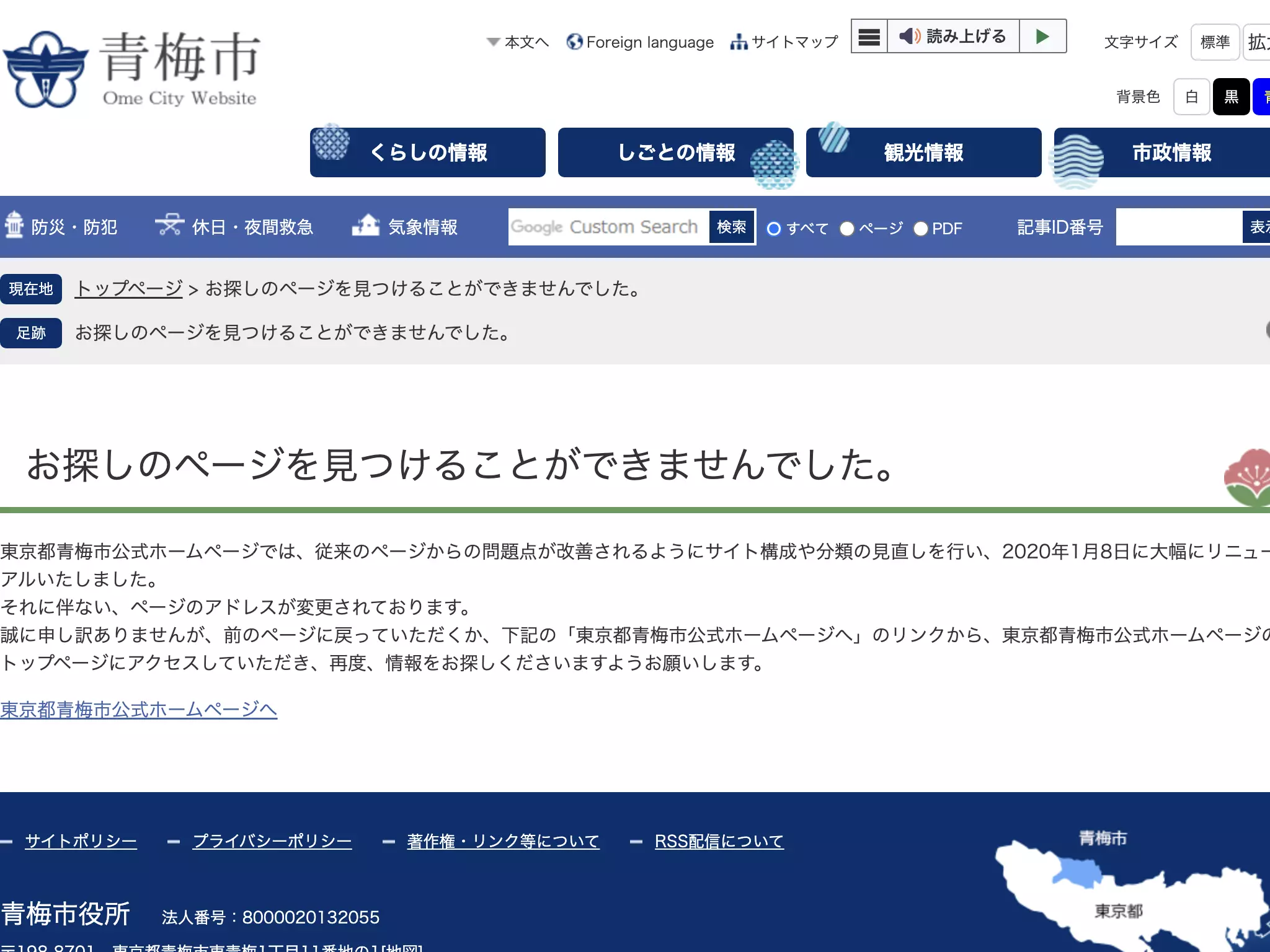This screenshot has width=1270, height=952.
Task: Click the 検索 search button
Action: click(732, 227)
